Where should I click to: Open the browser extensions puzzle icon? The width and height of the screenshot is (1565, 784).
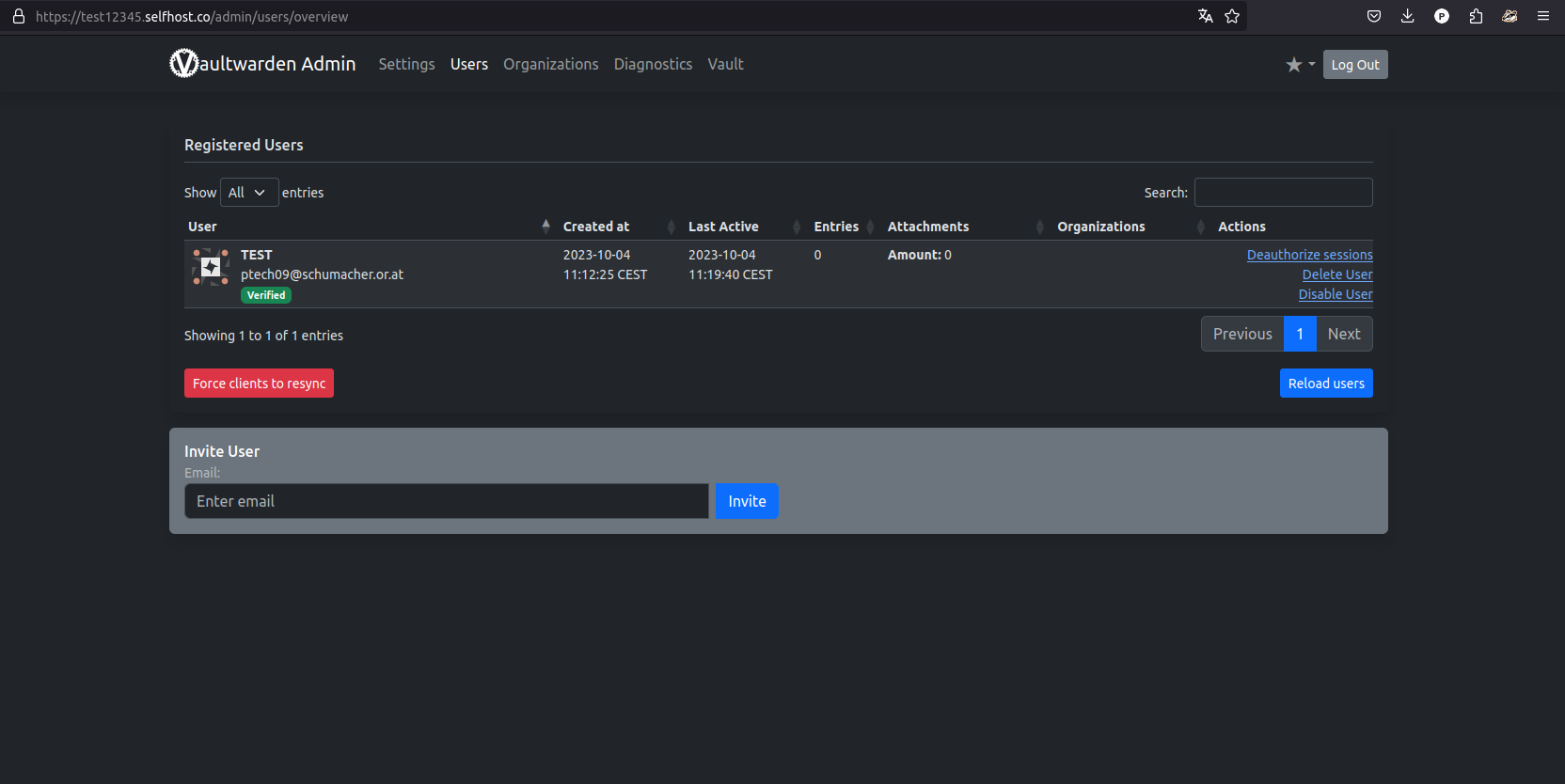click(x=1476, y=16)
